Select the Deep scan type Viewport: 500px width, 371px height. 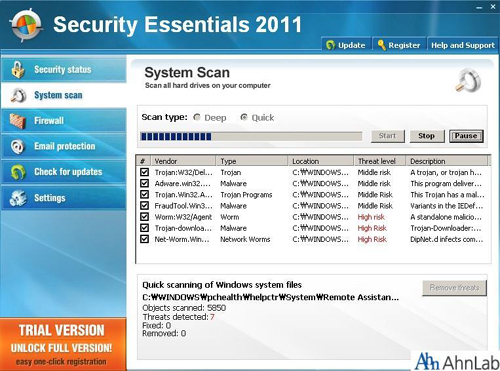(197, 117)
